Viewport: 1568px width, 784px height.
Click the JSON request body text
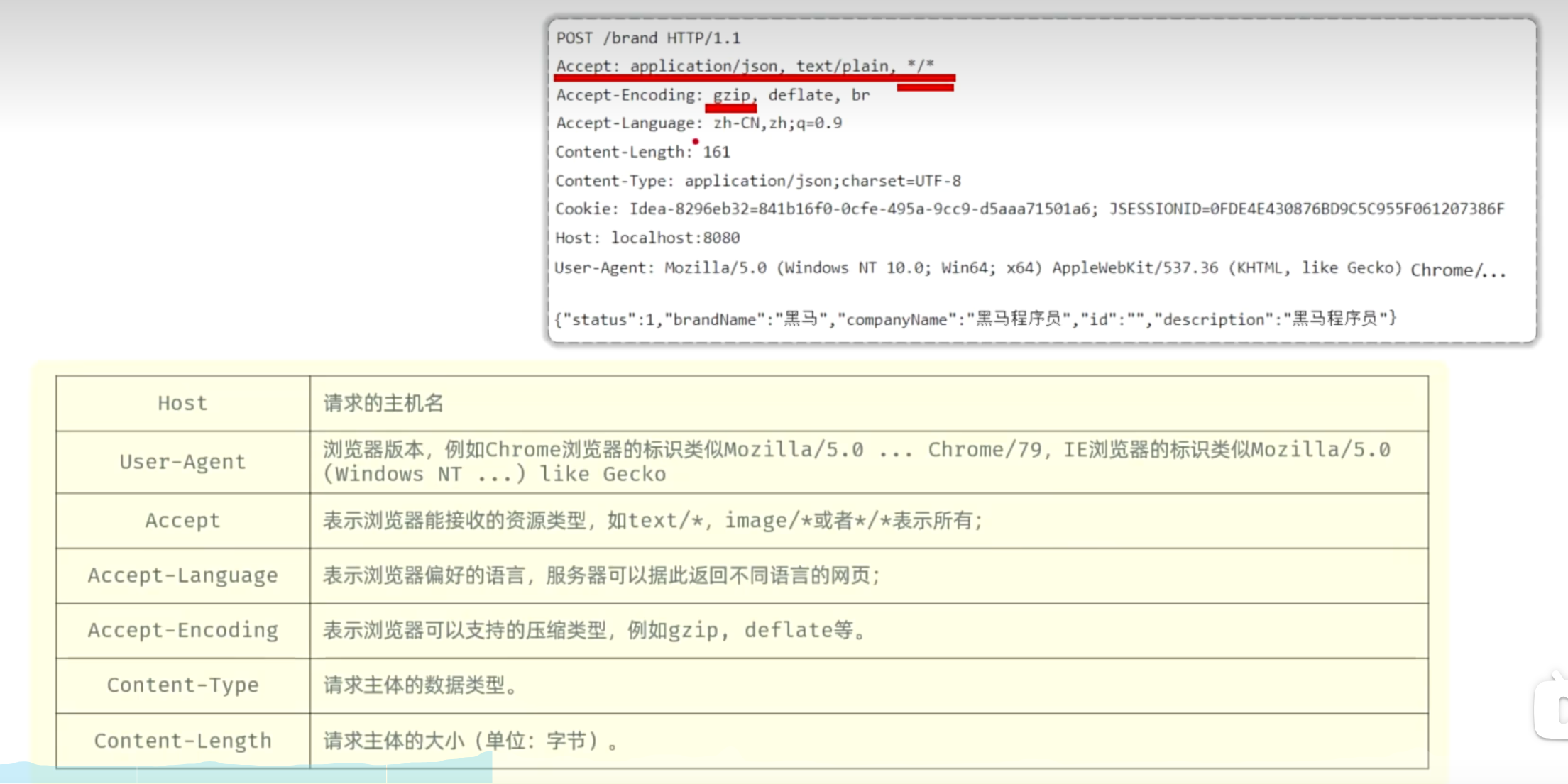pyautogui.click(x=975, y=319)
